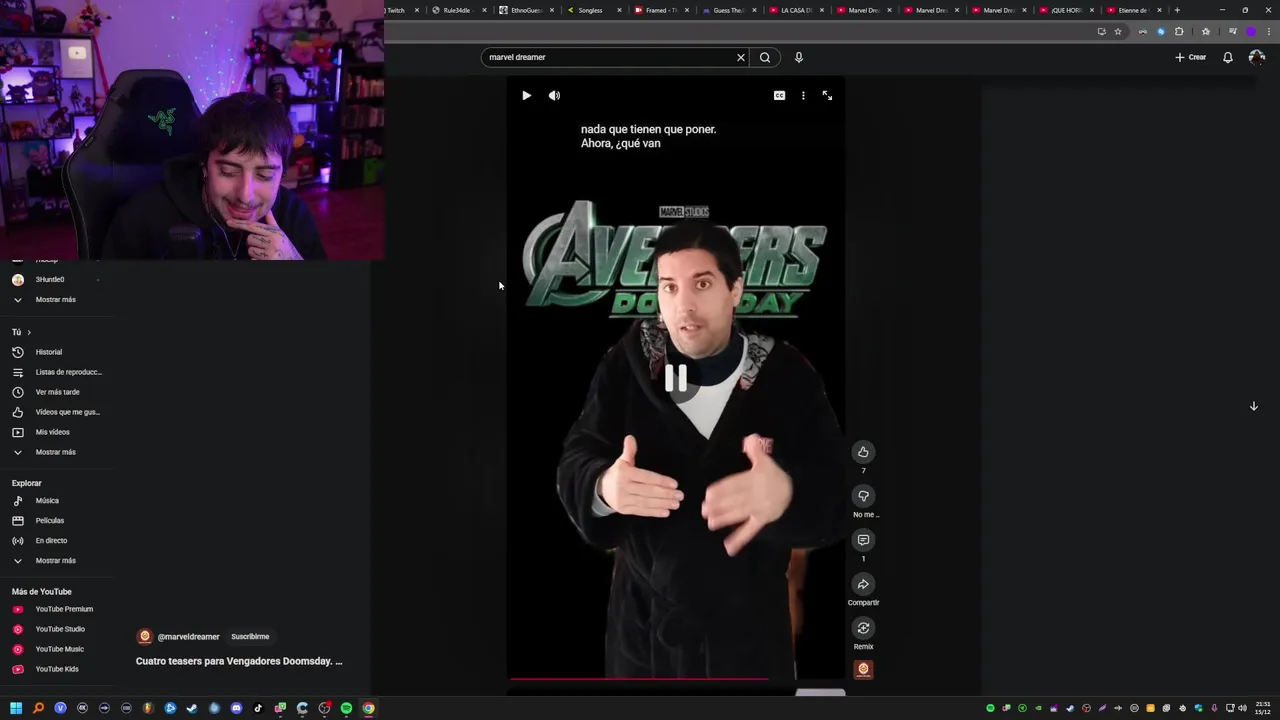Dislike the Short with thumbs-down icon
The height and width of the screenshot is (720, 1280).
coord(863,496)
